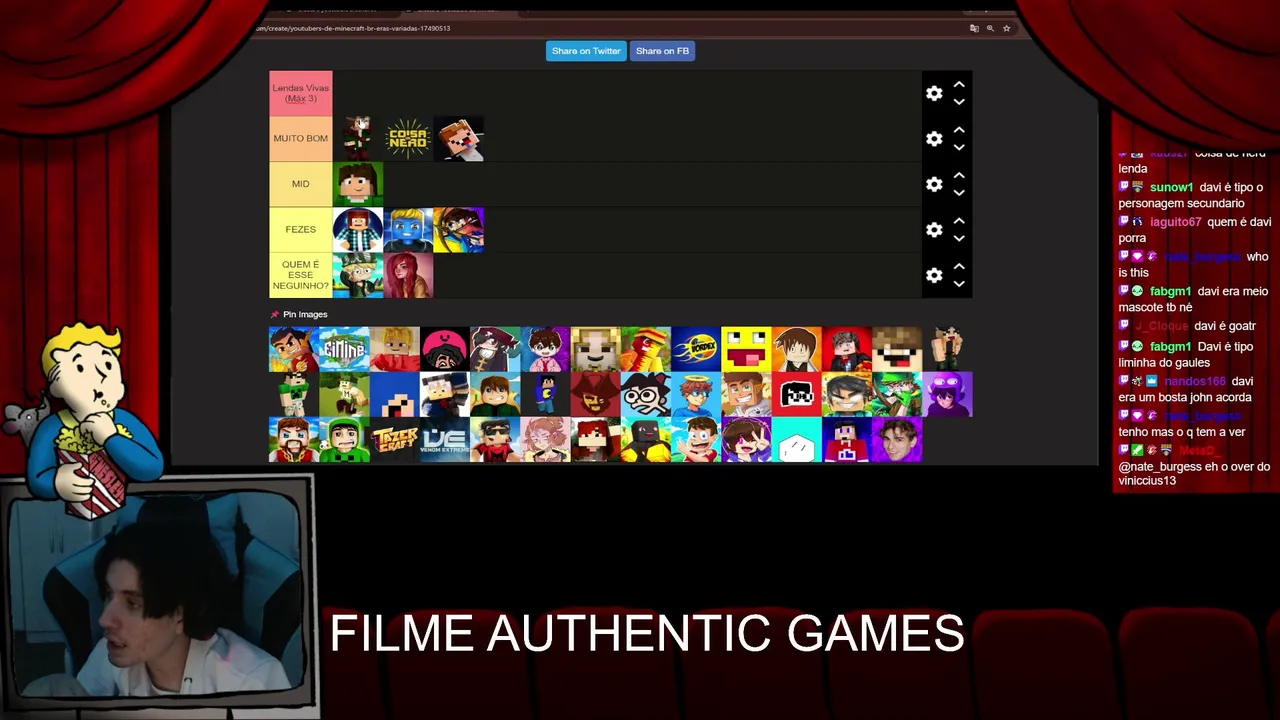The image size is (1280, 720).
Task: Open settings gear for Lendas Vivas tier
Action: [x=934, y=93]
